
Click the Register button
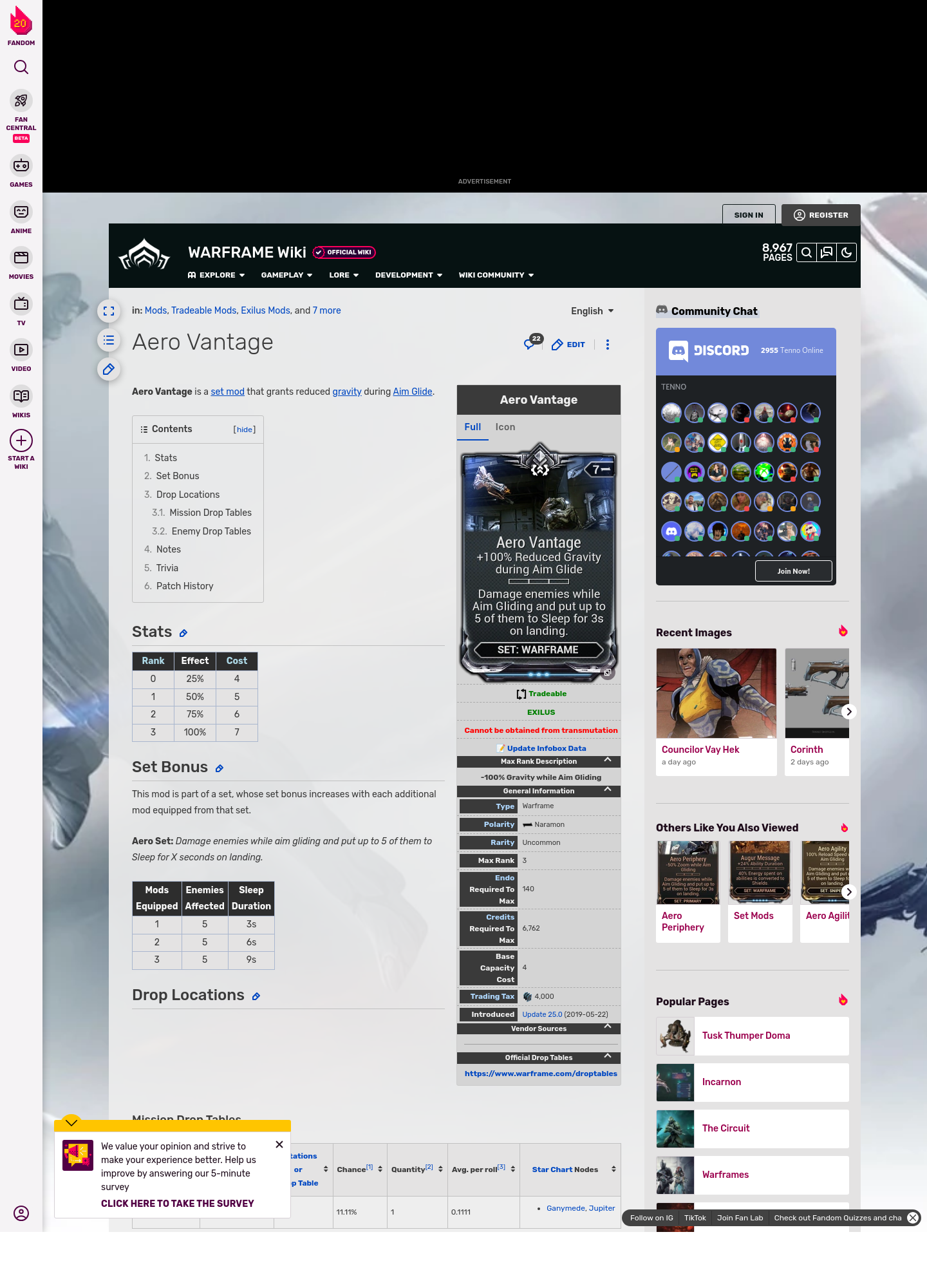(821, 215)
